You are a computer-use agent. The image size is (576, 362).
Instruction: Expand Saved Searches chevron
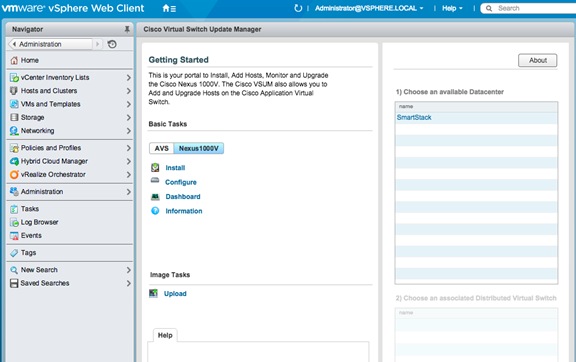tap(129, 283)
